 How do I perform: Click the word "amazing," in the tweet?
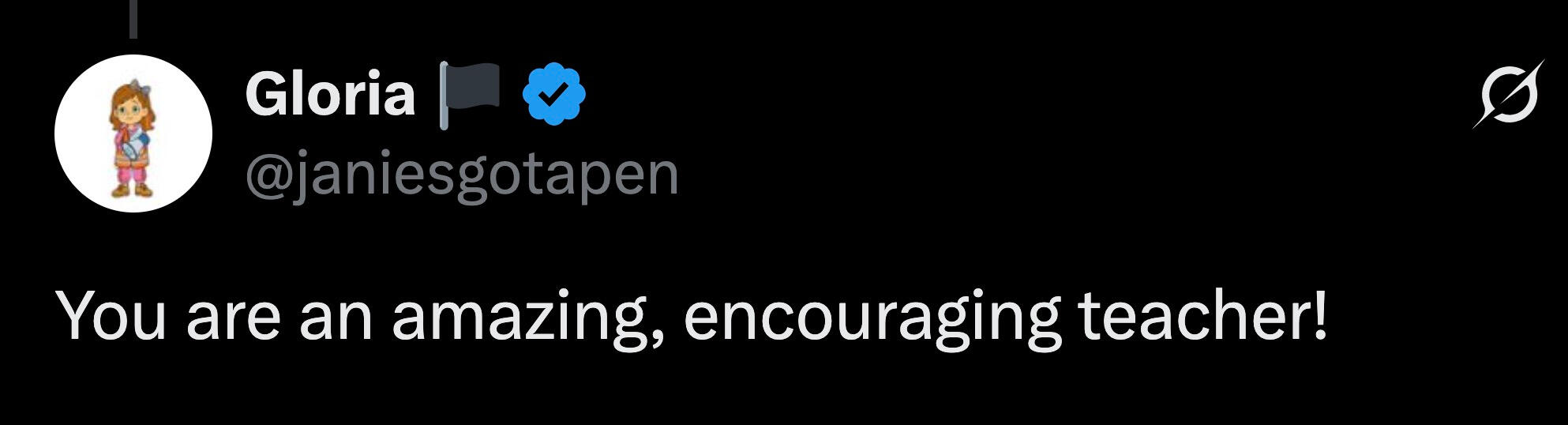[528, 317]
